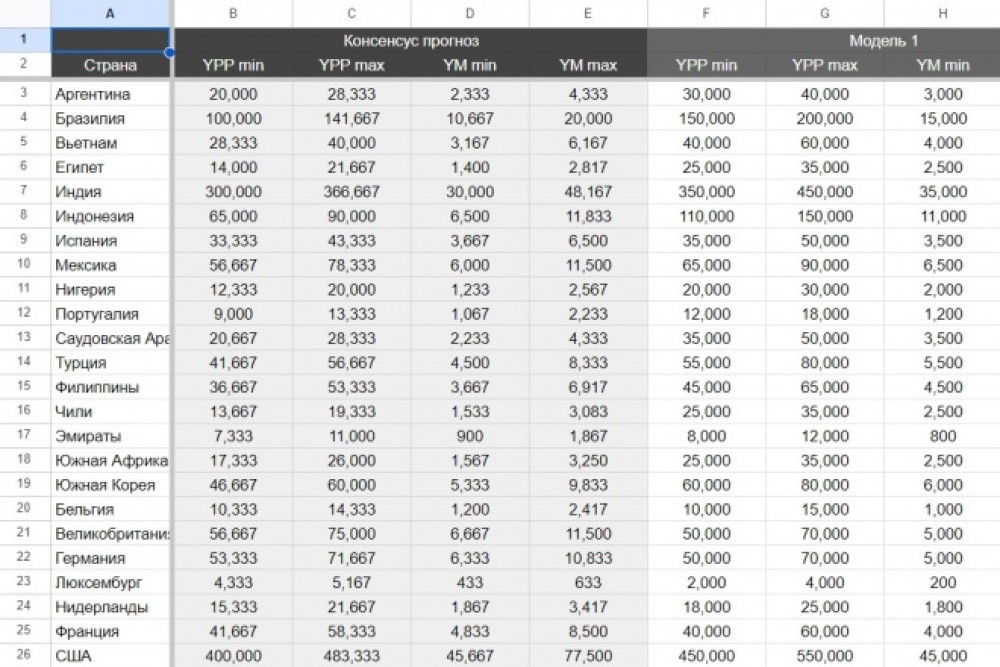
Task: Select row 3 by its row number
Action: pos(24,93)
